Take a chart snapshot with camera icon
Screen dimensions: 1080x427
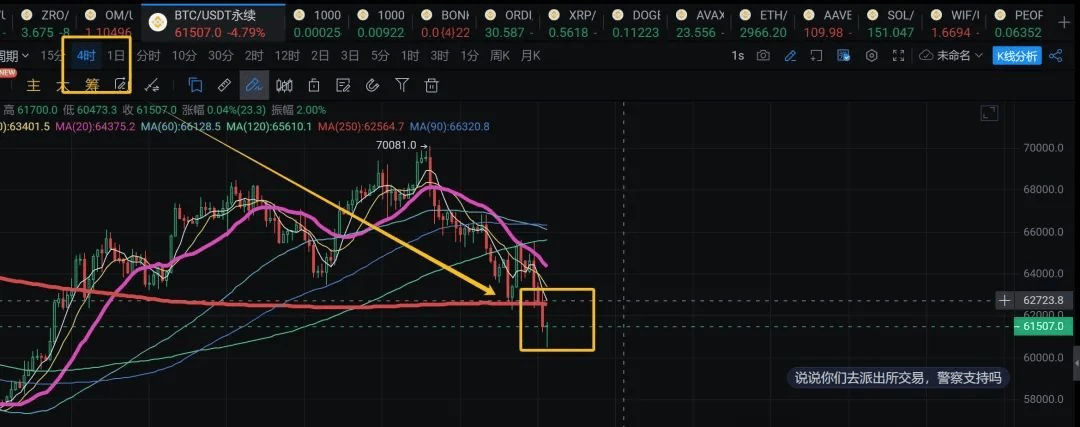[762, 56]
